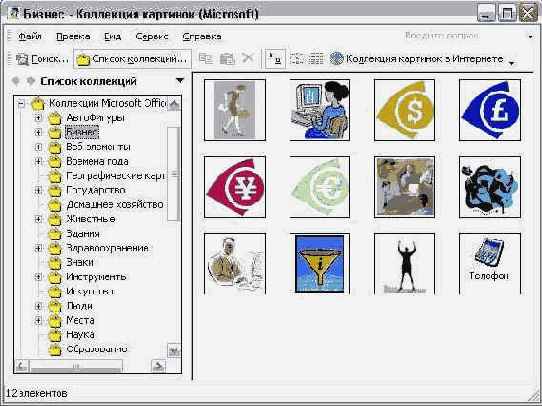Open Список коллекций pane dropdown arrow
This screenshot has height=406, width=542.
[x=180, y=81]
